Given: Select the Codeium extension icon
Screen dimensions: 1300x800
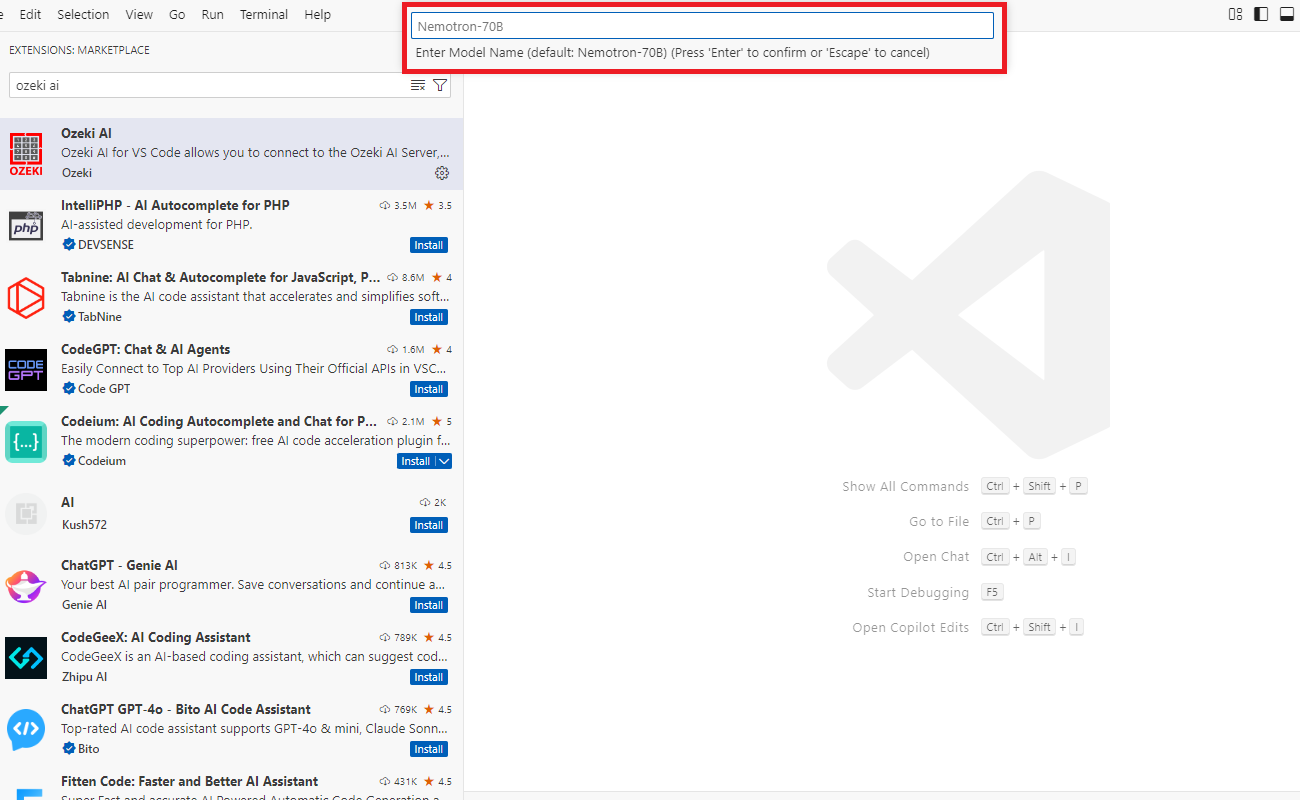Looking at the screenshot, I should coord(26,442).
